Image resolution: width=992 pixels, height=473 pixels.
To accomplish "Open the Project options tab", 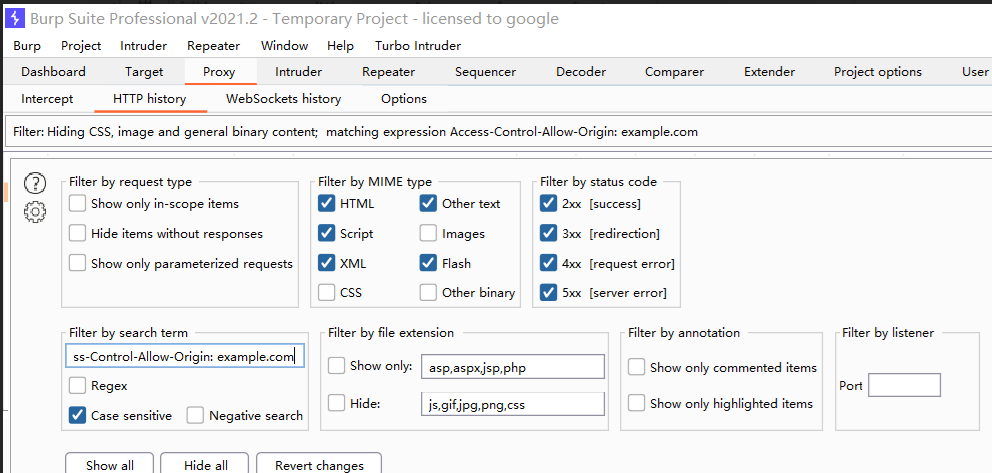I will pyautogui.click(x=877, y=71).
